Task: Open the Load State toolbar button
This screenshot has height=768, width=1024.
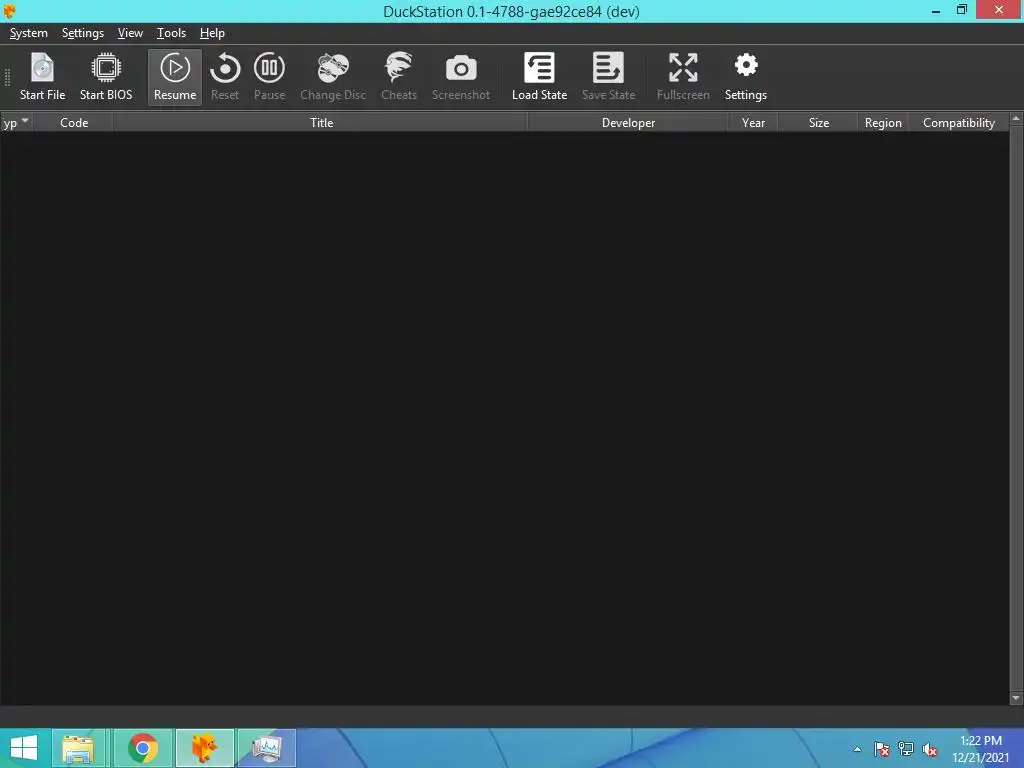Action: click(539, 77)
